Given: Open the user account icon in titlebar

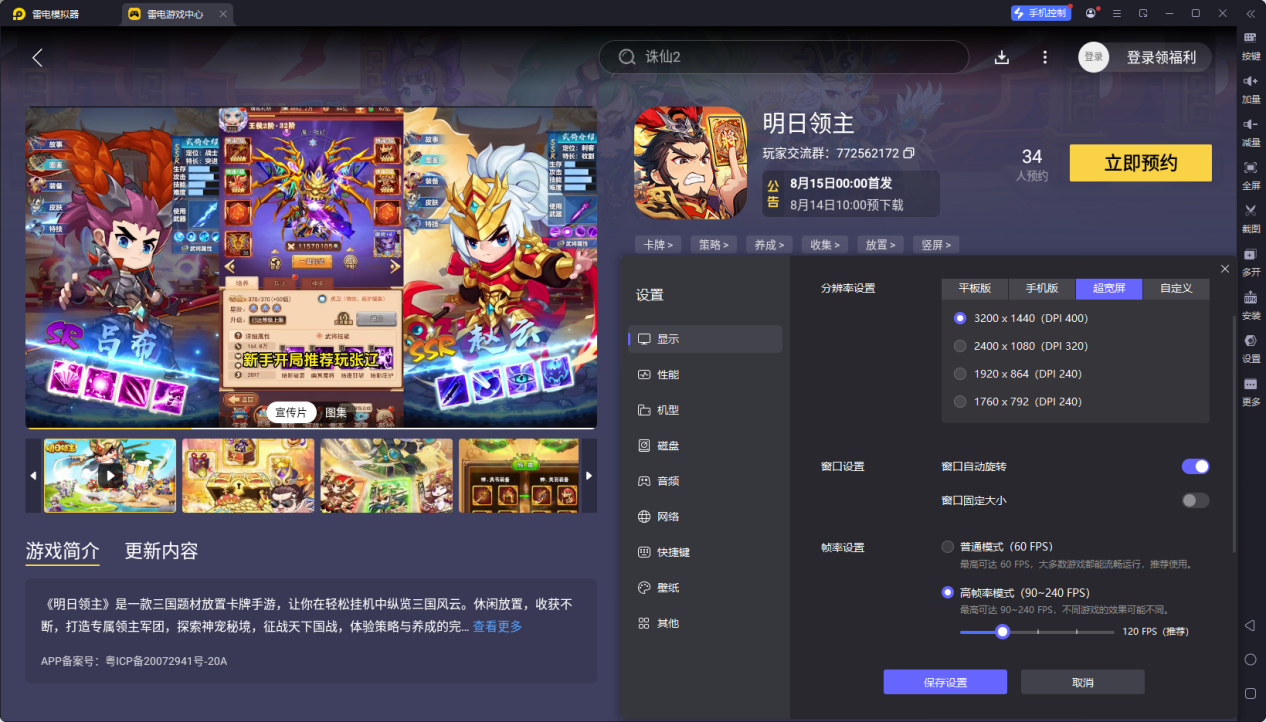Looking at the screenshot, I should [x=1090, y=13].
